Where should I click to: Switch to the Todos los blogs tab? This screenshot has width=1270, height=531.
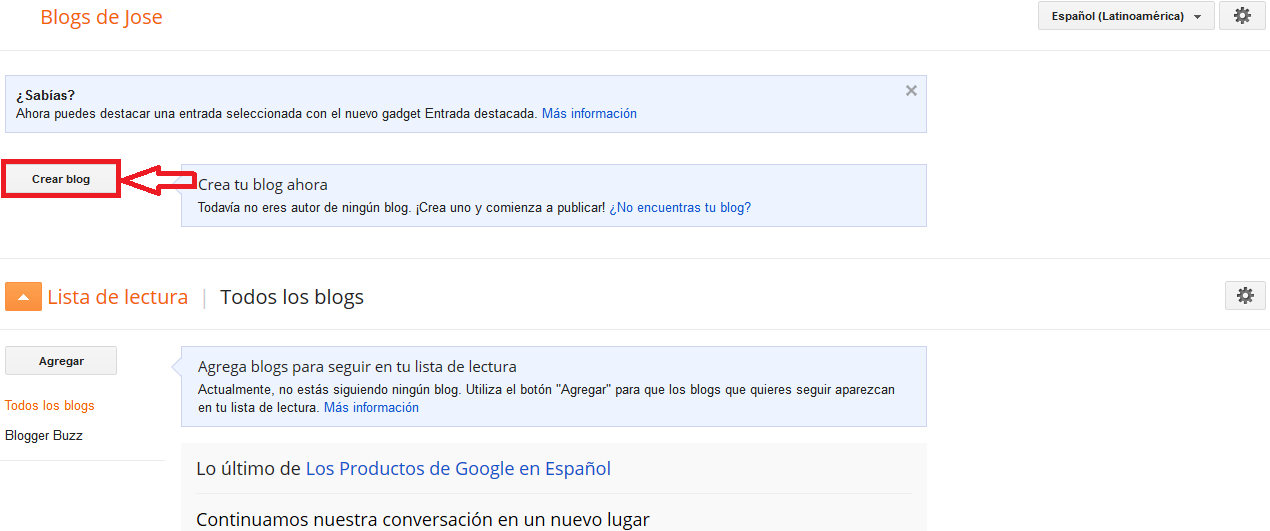coord(292,297)
